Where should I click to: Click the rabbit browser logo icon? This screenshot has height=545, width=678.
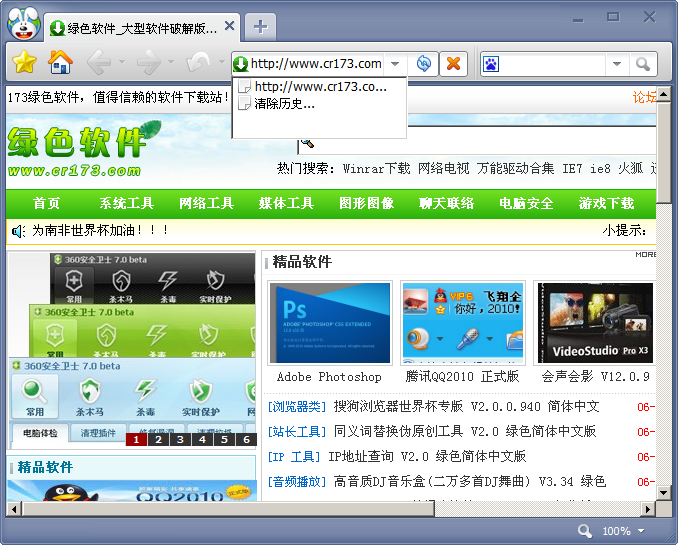[x=23, y=24]
